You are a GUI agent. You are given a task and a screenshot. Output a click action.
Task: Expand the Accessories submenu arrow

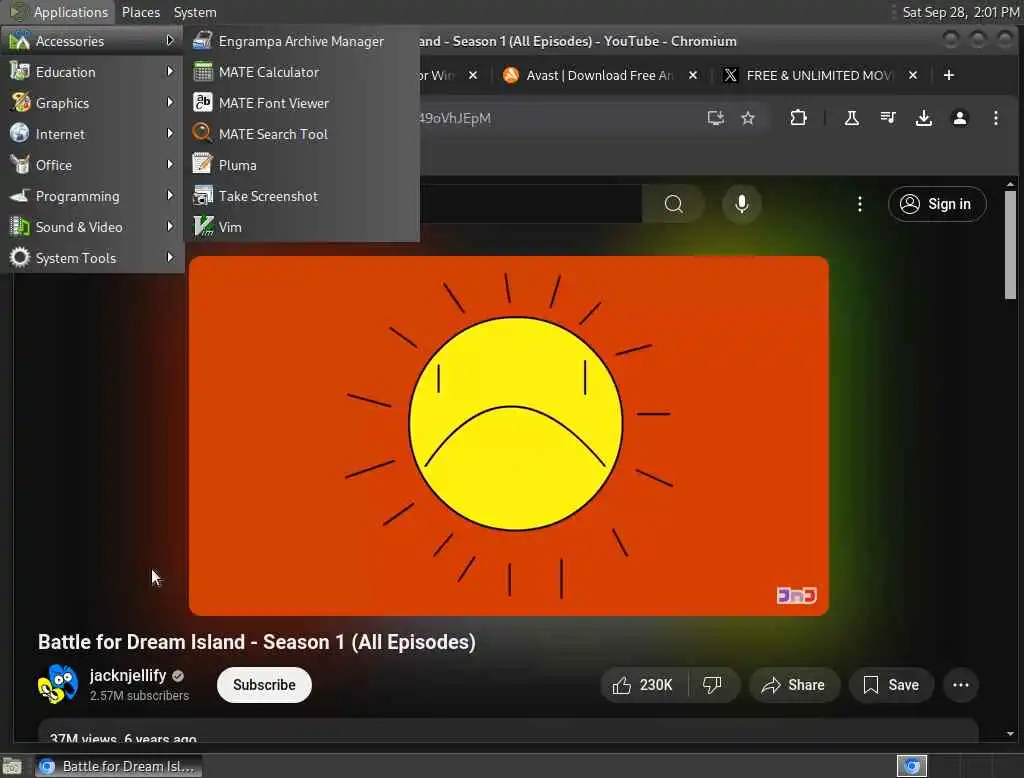[170, 41]
